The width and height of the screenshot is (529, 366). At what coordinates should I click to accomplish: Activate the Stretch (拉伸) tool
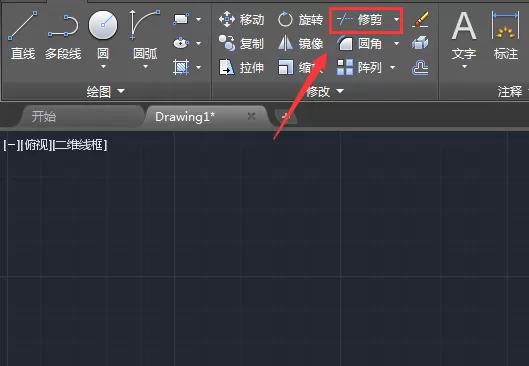tap(241, 67)
